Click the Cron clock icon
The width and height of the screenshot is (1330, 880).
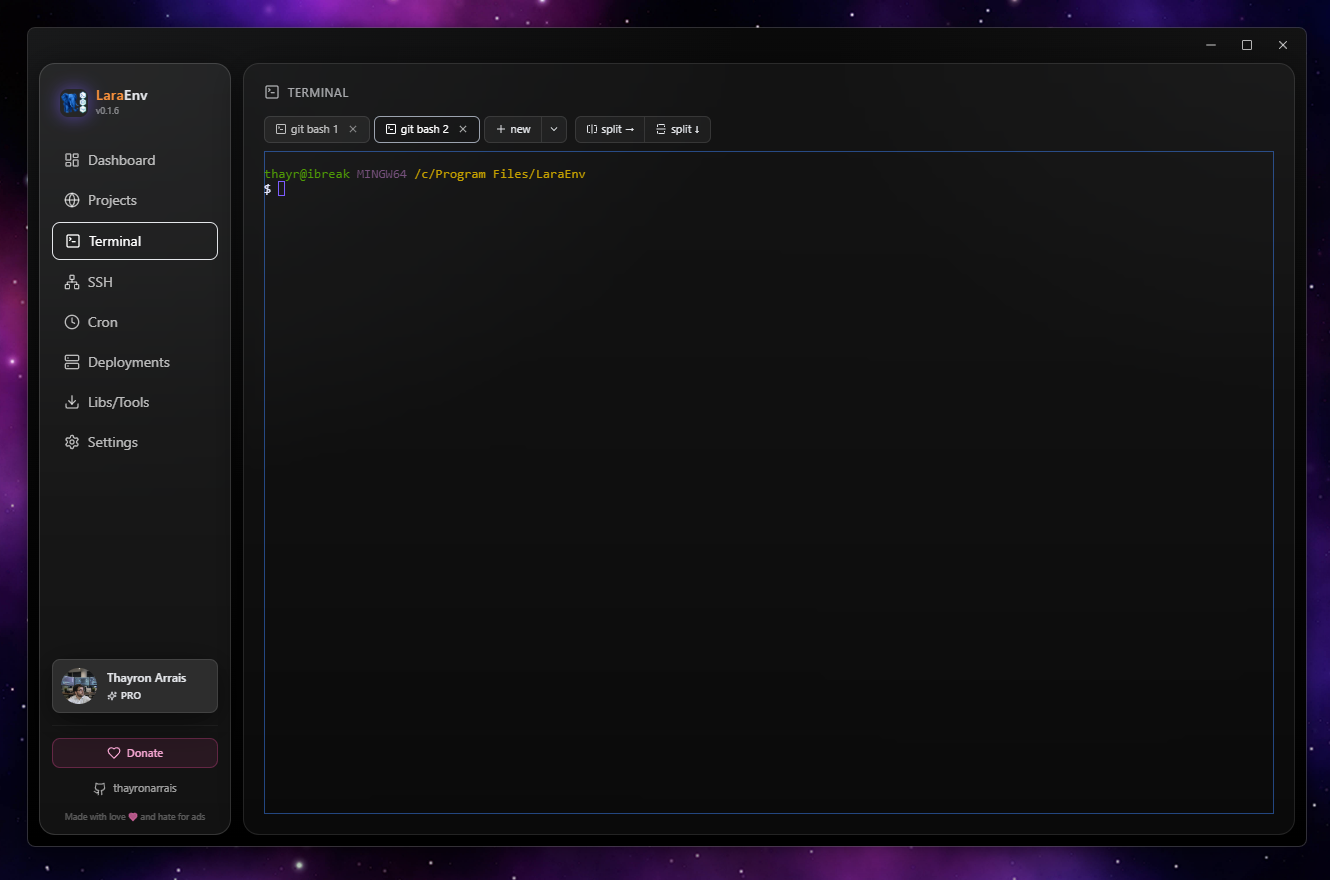pyautogui.click(x=72, y=322)
